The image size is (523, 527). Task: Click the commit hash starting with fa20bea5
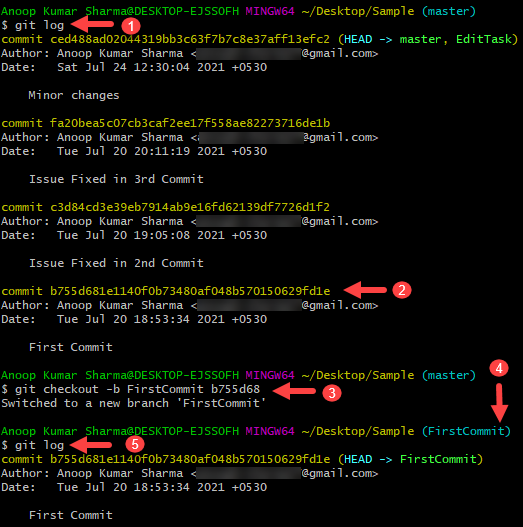[x=190, y=123]
